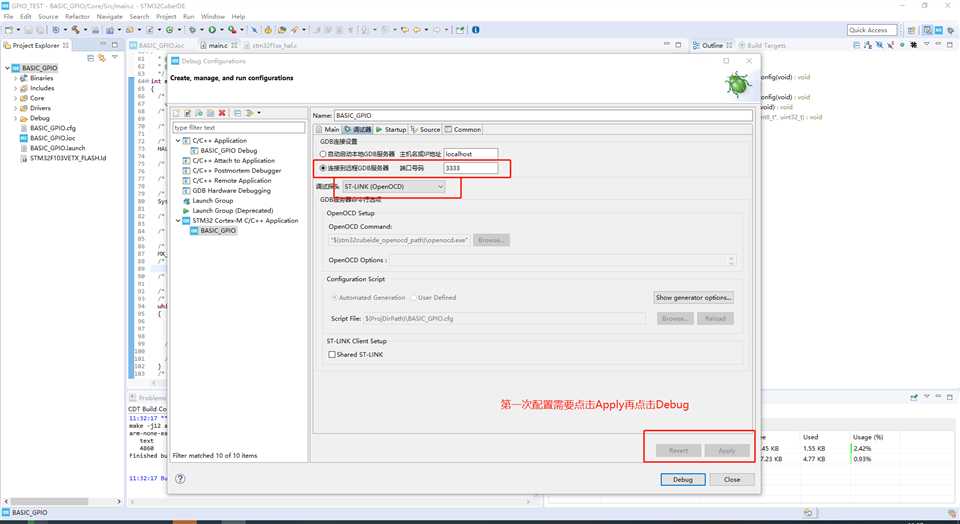Click the localhost host name field
Screen dimensions: 960x524
click(x=471, y=154)
